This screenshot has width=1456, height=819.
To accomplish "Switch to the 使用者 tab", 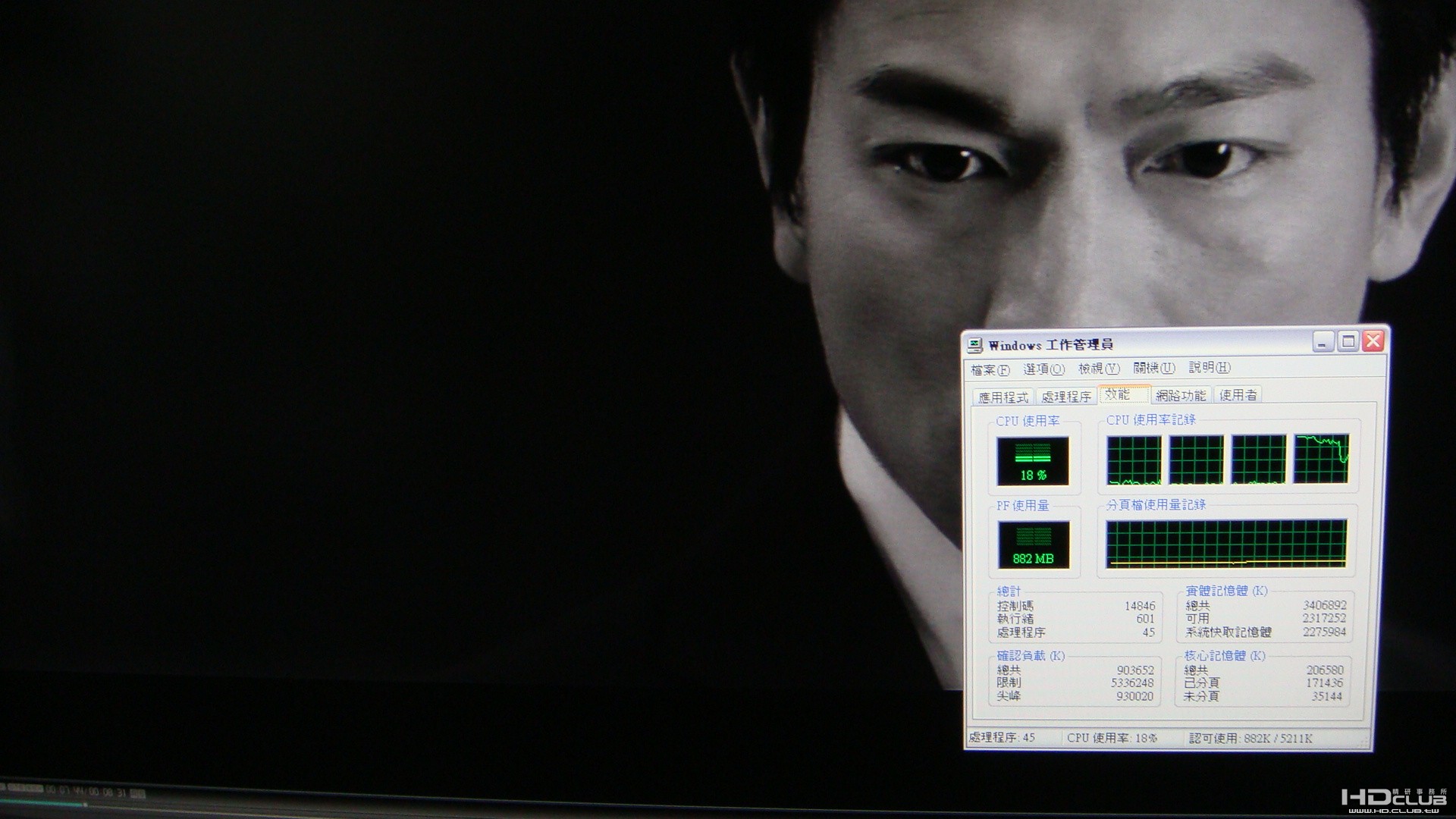I will click(1238, 394).
